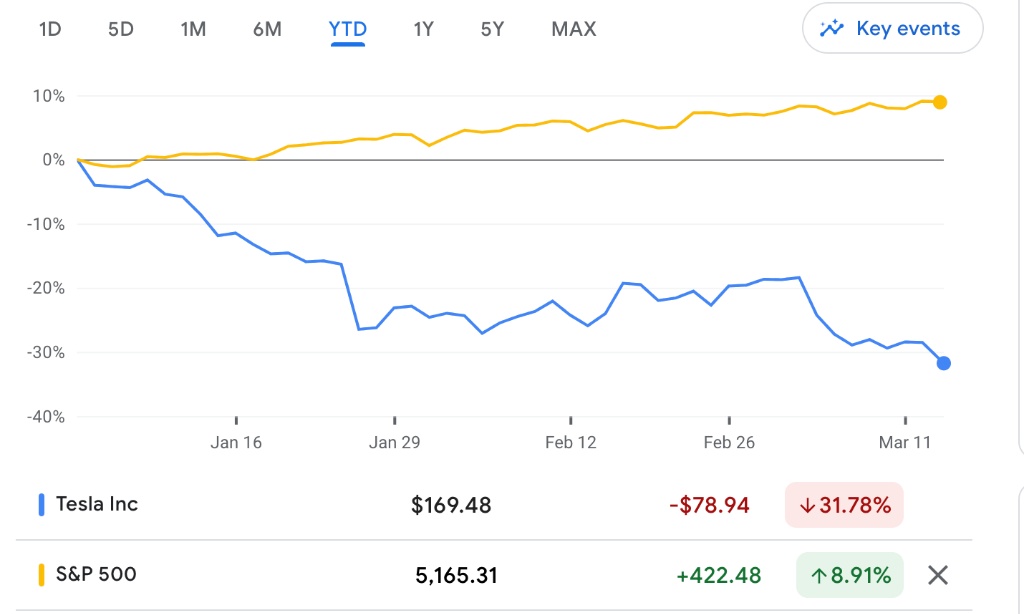Switch chart to 1Y range

coord(423,29)
